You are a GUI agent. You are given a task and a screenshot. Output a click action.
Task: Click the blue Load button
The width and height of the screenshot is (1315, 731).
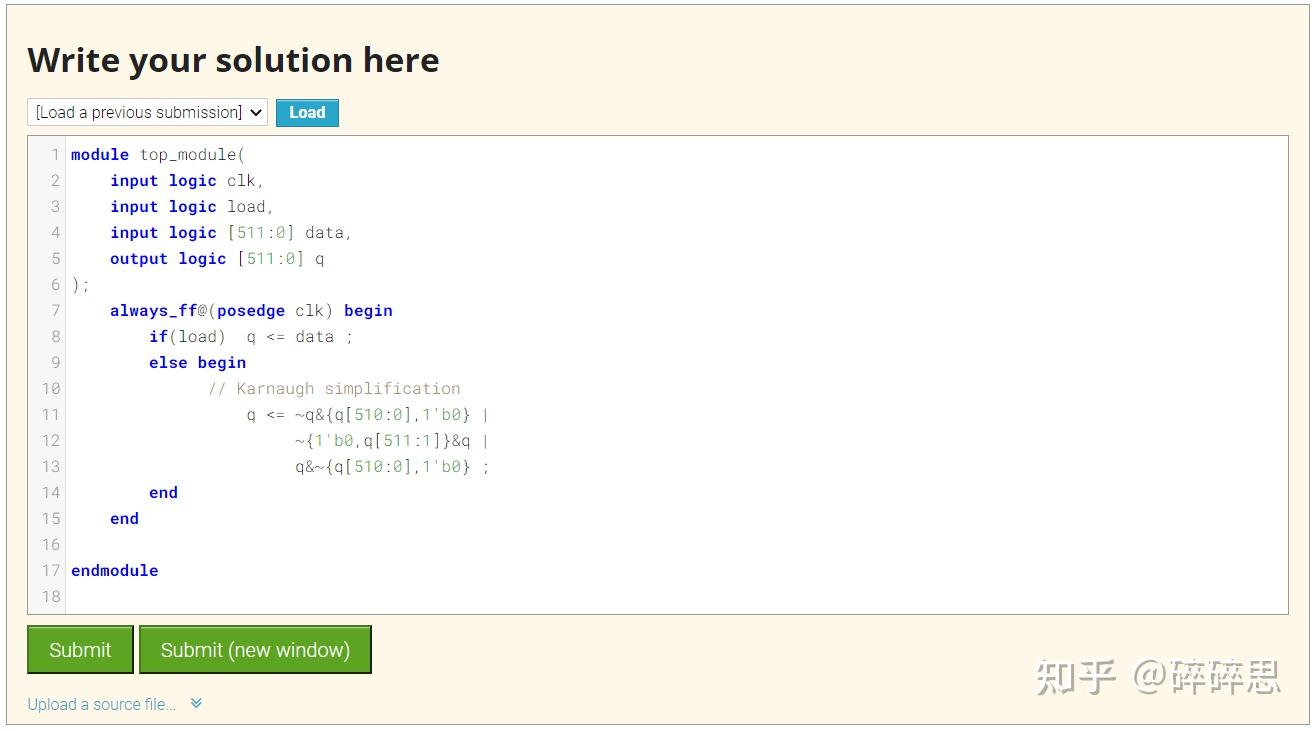pos(307,112)
